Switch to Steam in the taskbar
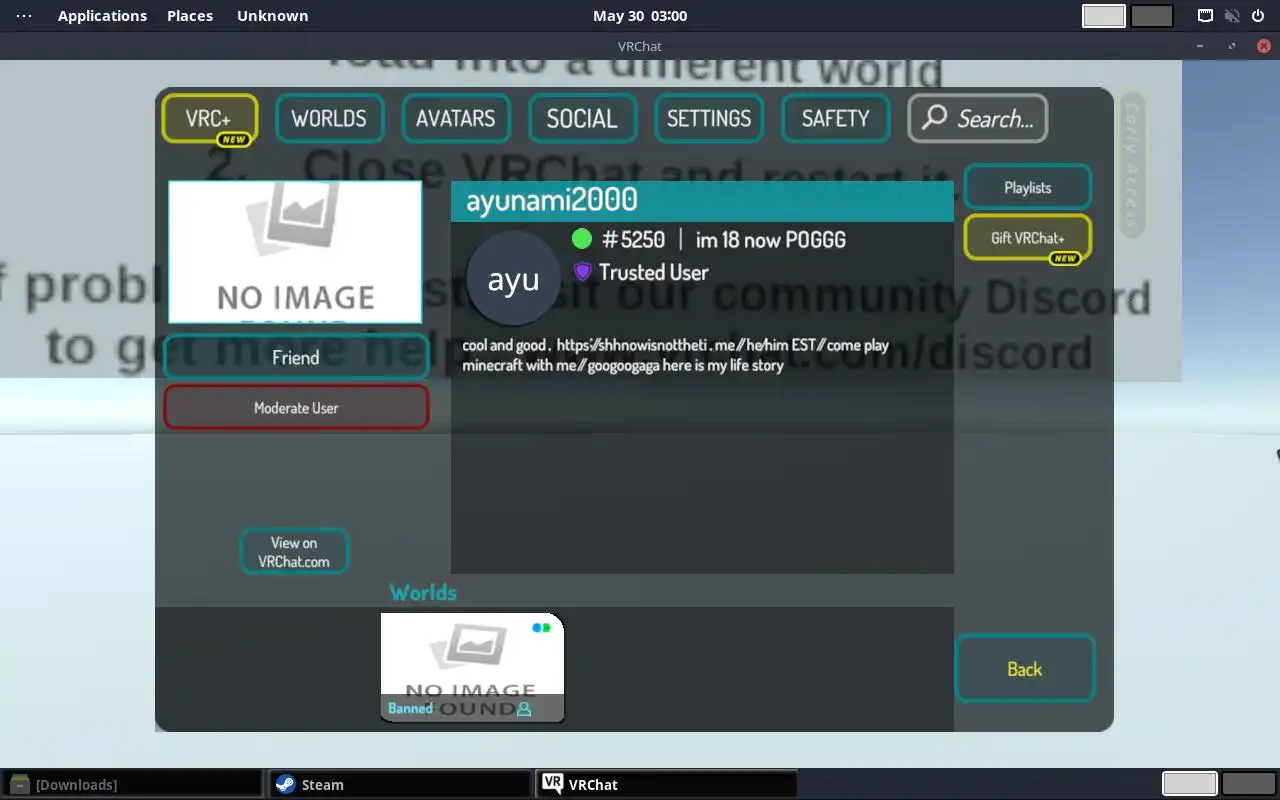This screenshot has width=1280, height=800. 398,784
